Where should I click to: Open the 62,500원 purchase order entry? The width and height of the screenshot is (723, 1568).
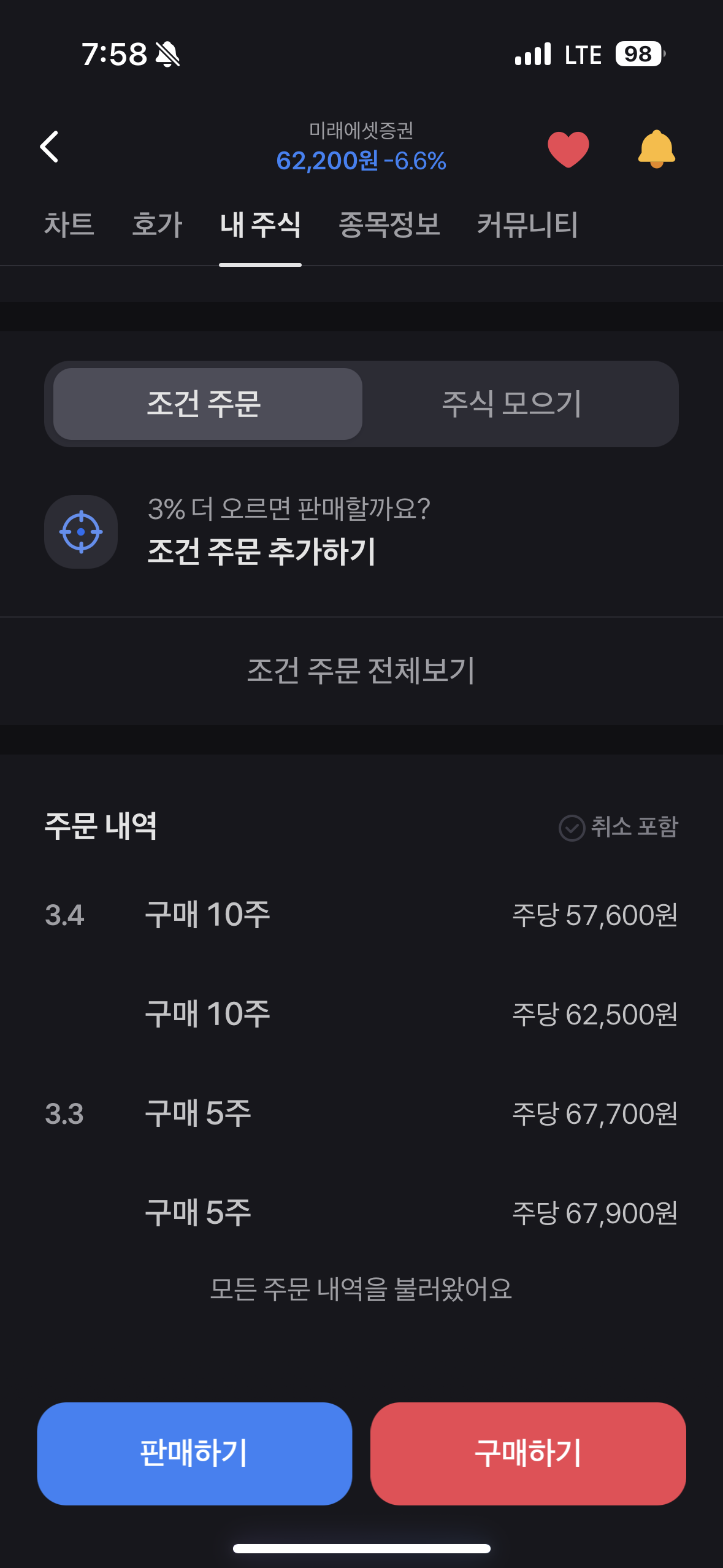(361, 1015)
